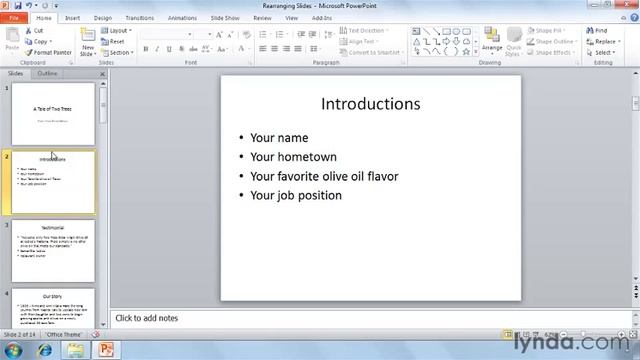
Task: Select slide 3 Testimonial thumbnail
Action: point(53,251)
